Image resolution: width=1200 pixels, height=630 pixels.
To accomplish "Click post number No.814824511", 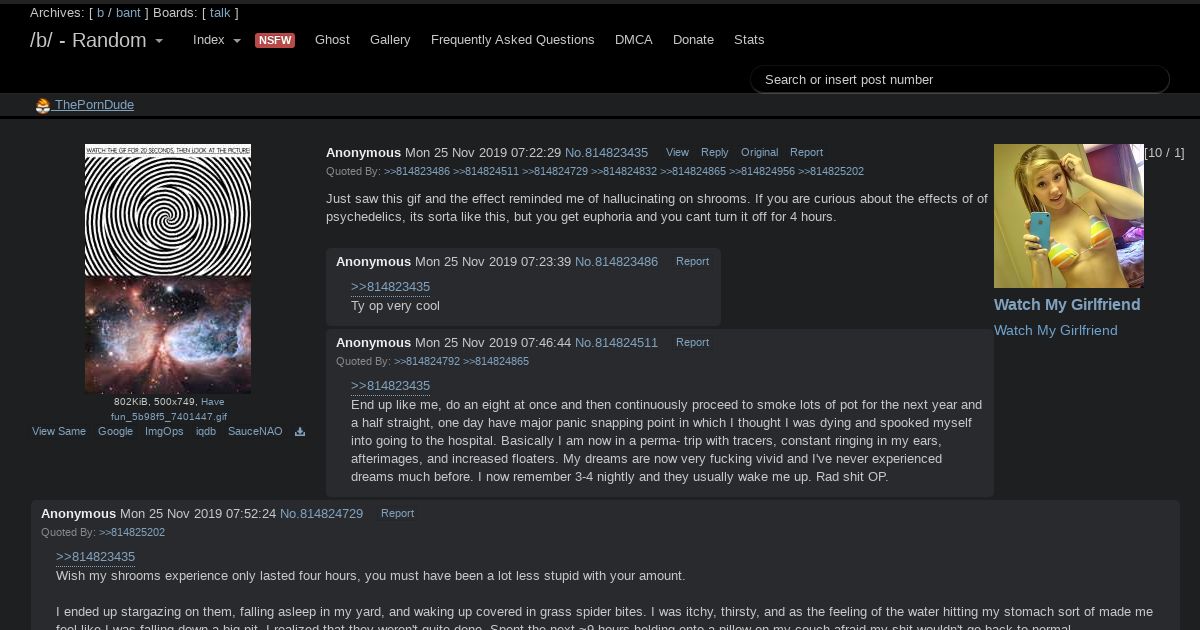I will pos(616,343).
